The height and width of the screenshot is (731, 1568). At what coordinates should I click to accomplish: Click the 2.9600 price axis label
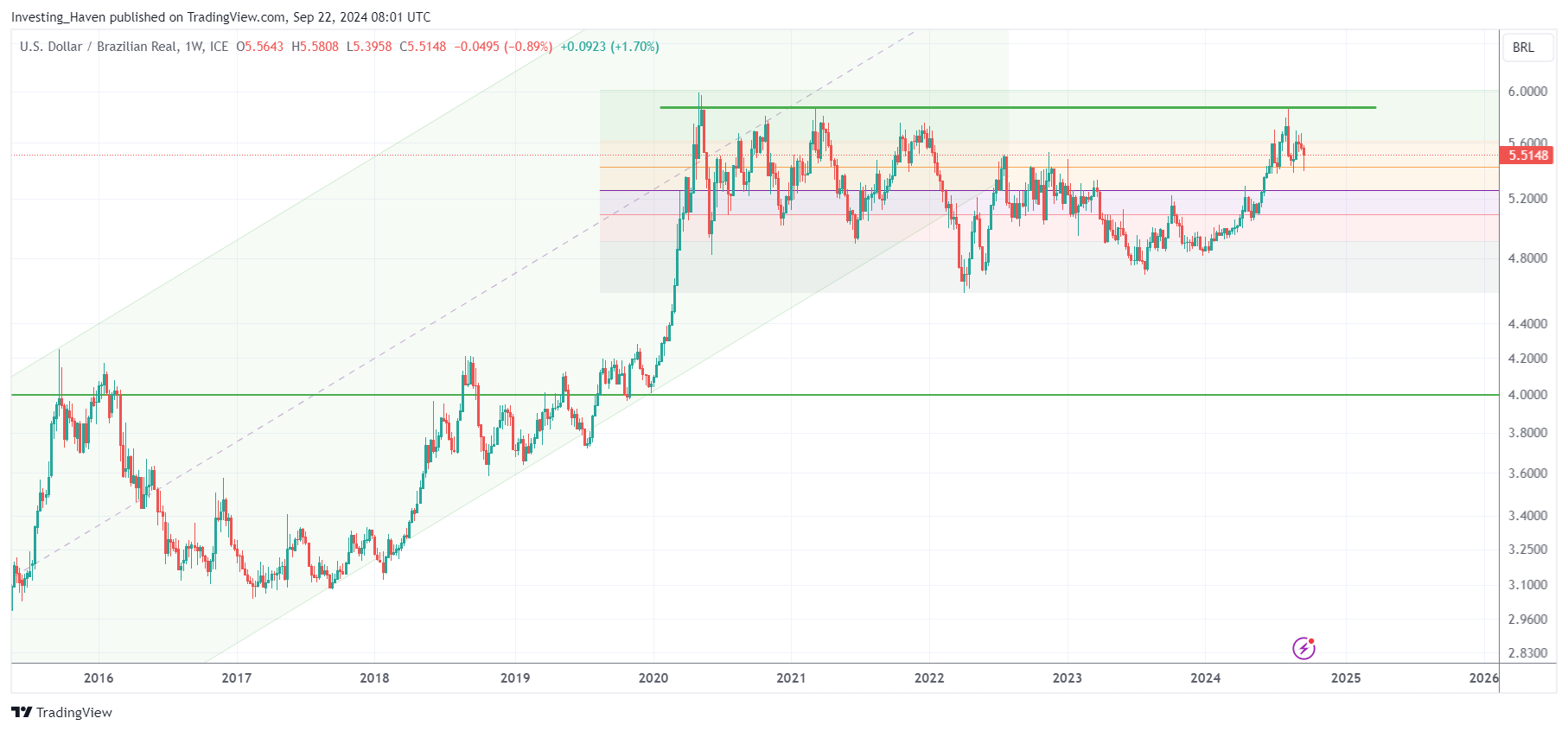1527,620
